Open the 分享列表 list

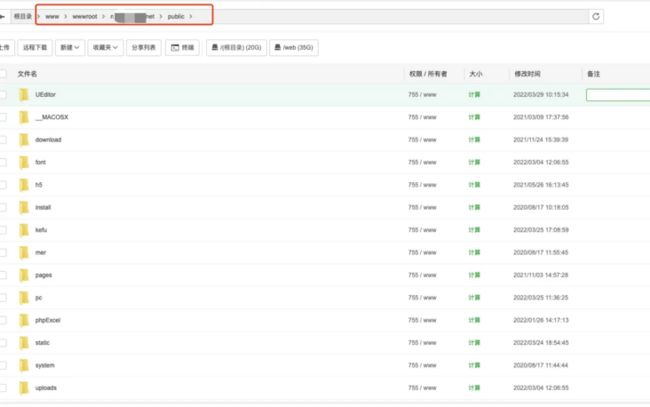(143, 48)
